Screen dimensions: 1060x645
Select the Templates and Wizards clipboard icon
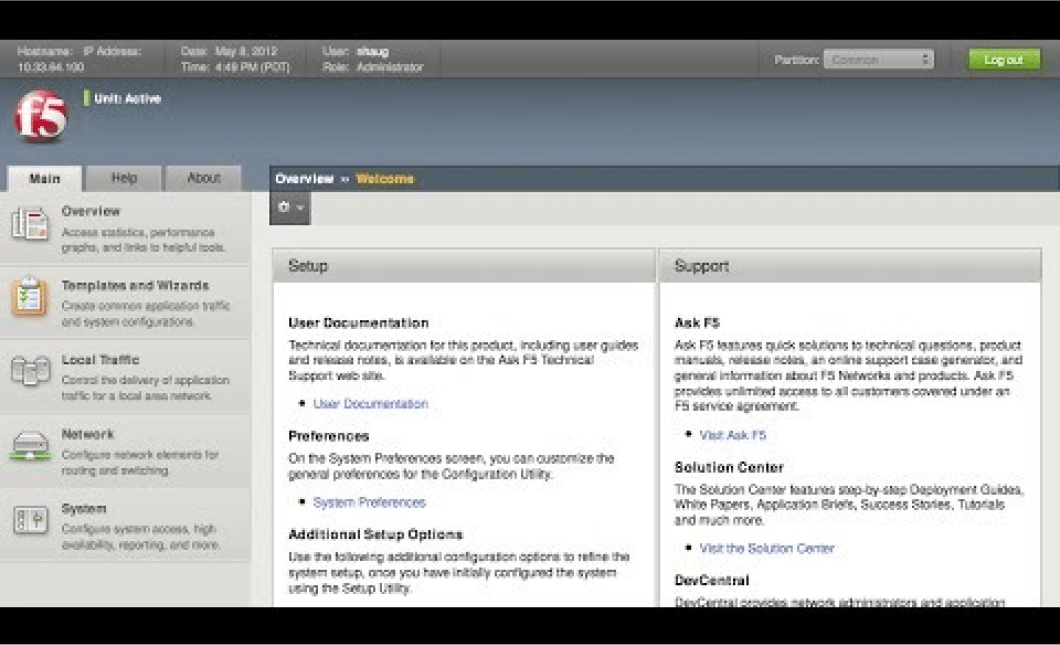(30, 297)
